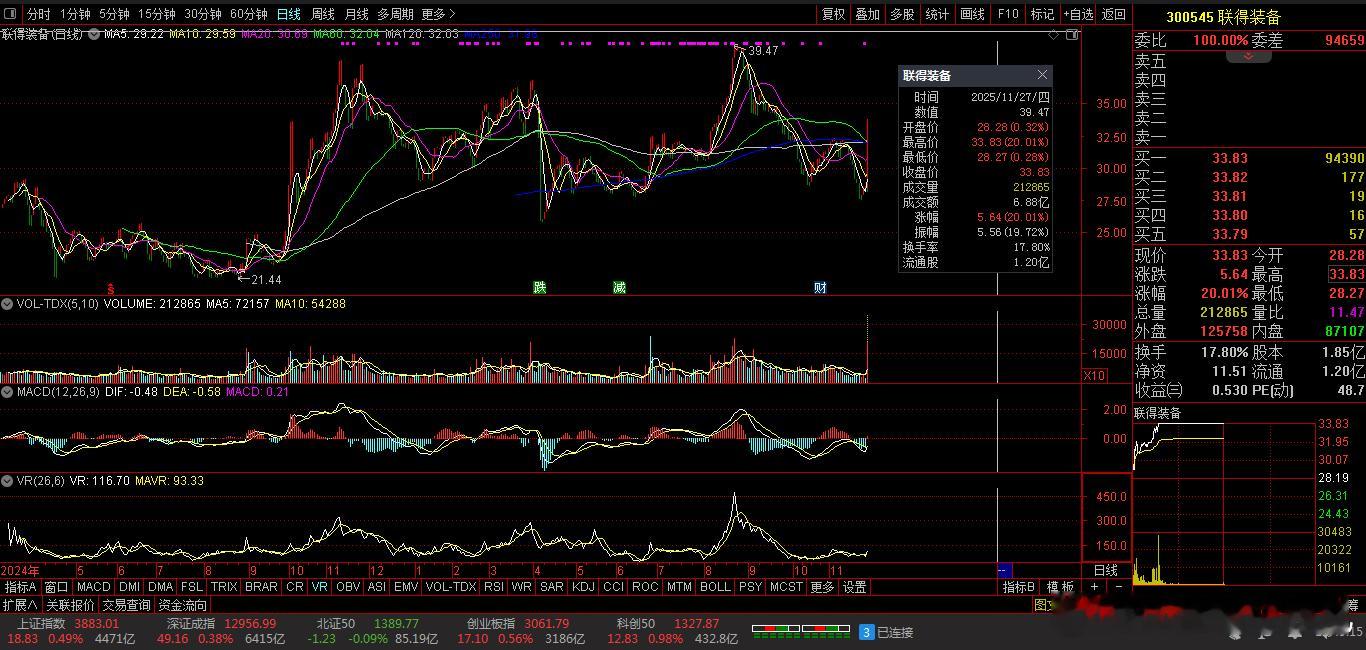Switch to the 周线 weekly chart tab
Image resolution: width=1366 pixels, height=650 pixels.
322,14
